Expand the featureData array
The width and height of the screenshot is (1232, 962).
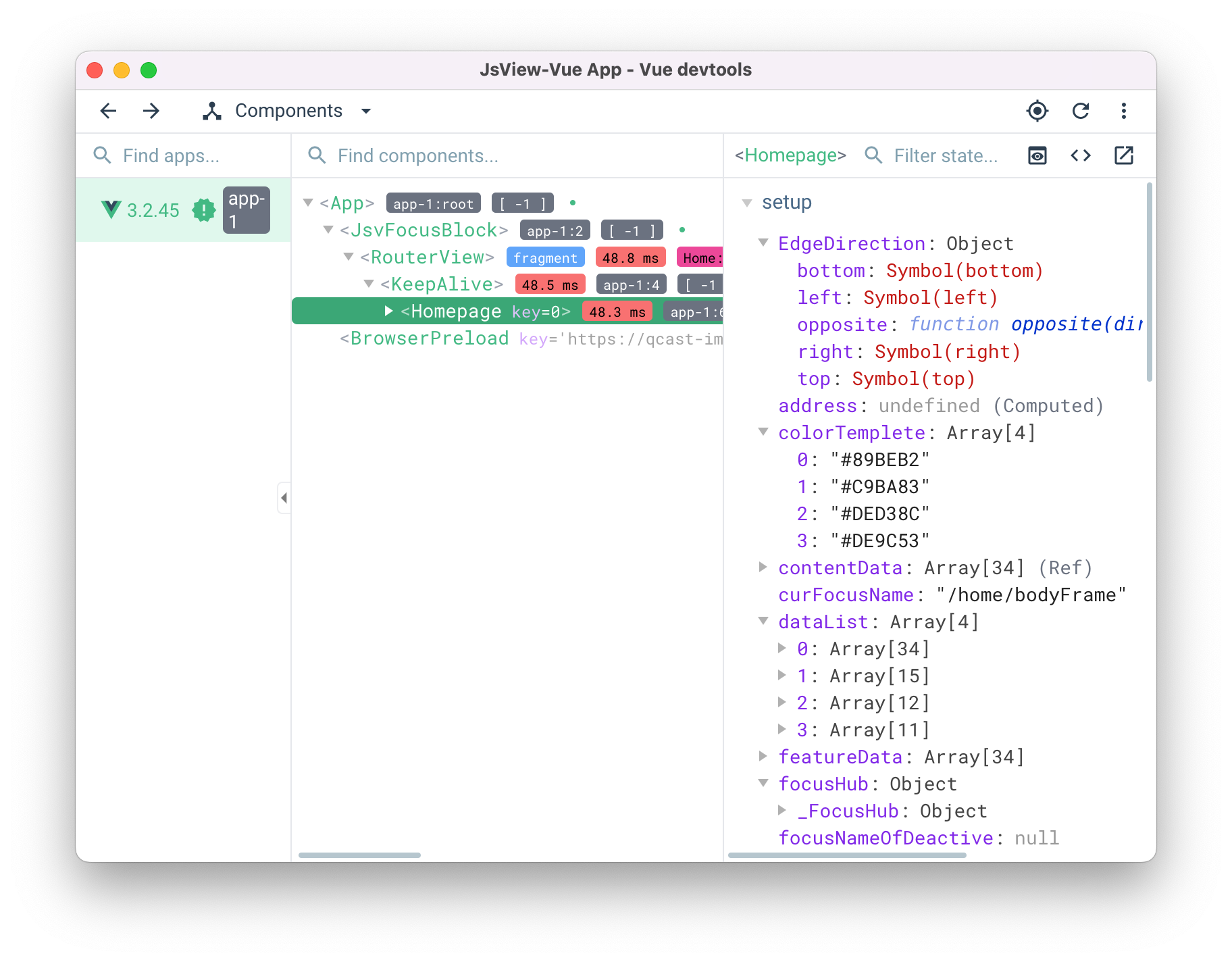point(763,757)
